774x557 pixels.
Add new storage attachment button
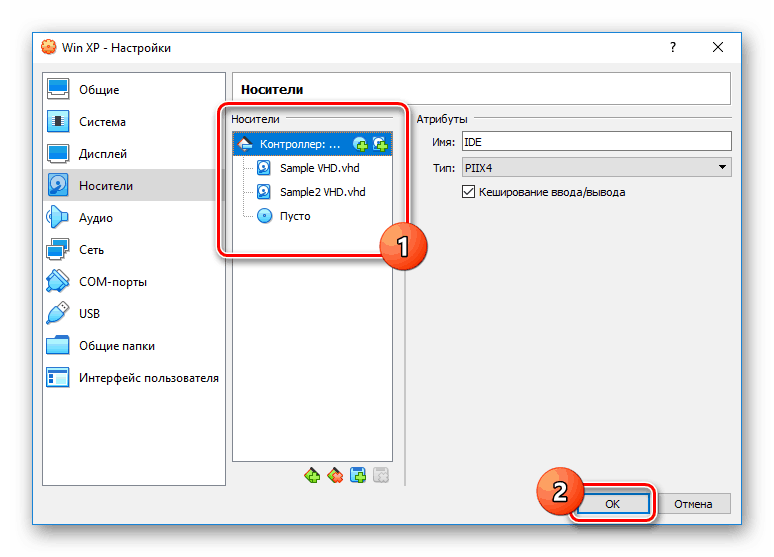[358, 476]
